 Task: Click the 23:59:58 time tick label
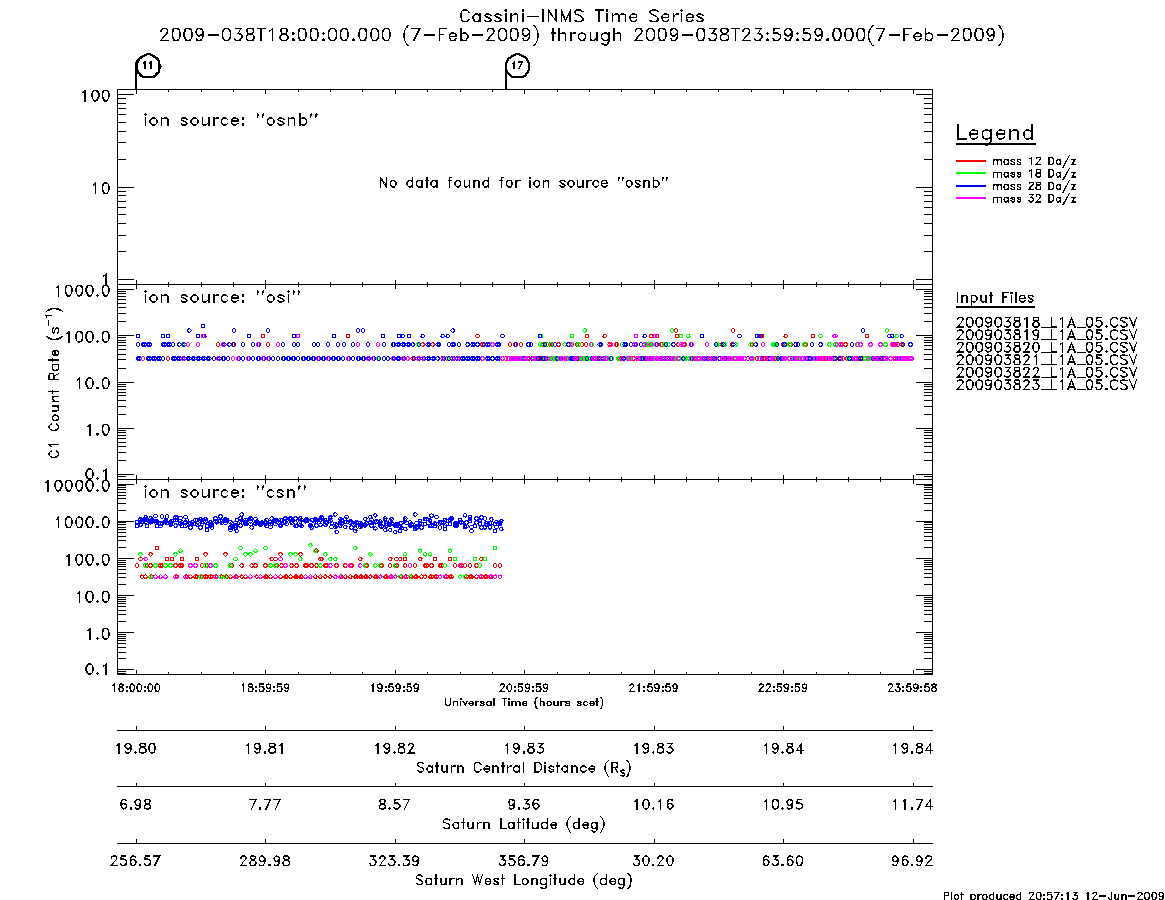tap(912, 688)
